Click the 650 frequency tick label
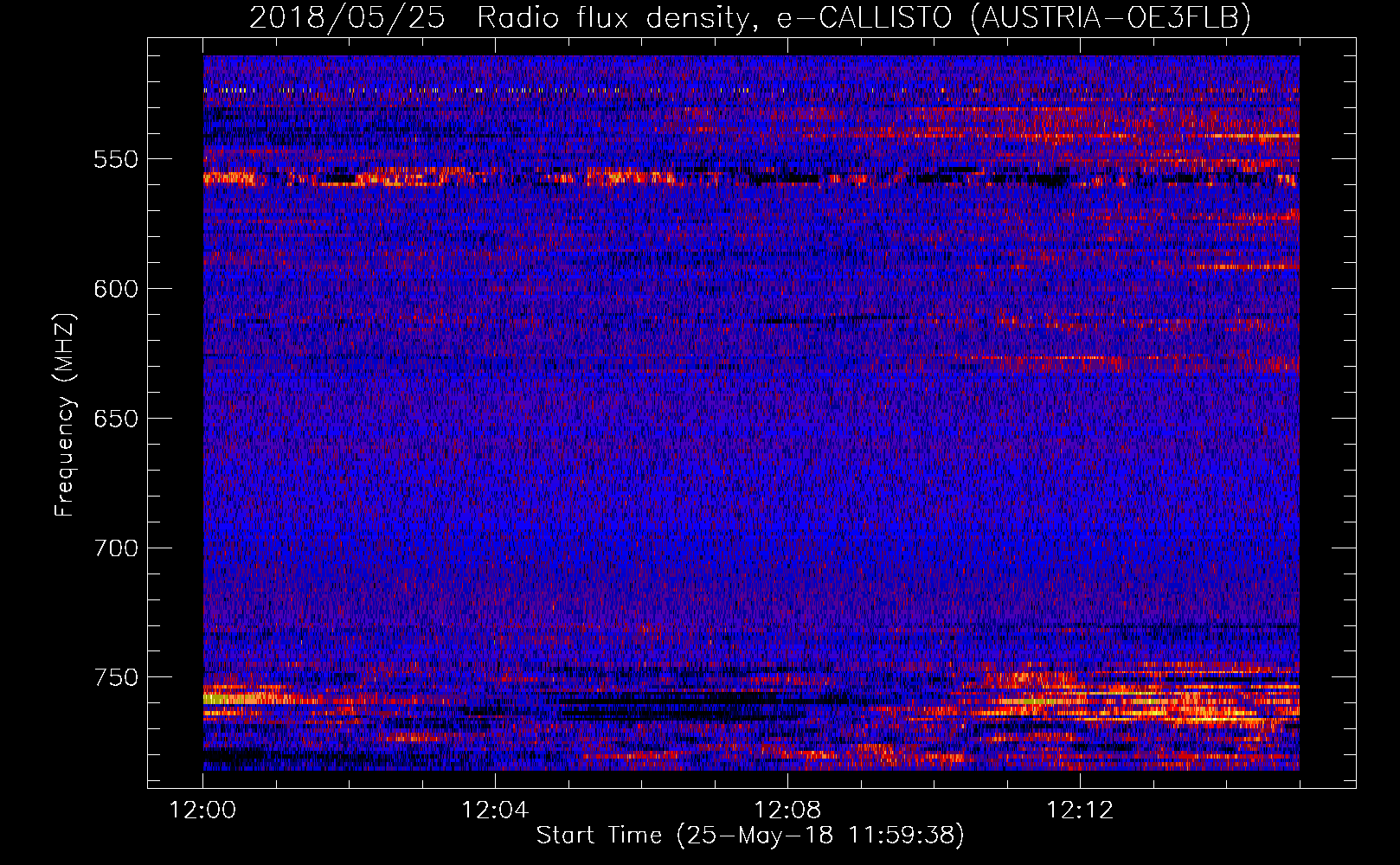1400x865 pixels. [116, 419]
